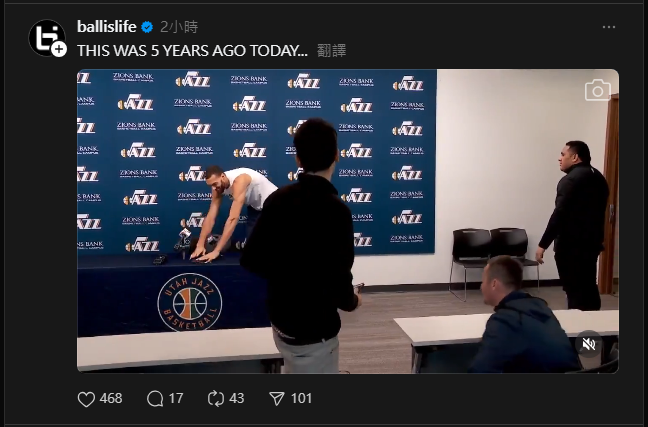Click the 2小時 timestamp of the post
Screen dimensions: 648x427
(179, 27)
